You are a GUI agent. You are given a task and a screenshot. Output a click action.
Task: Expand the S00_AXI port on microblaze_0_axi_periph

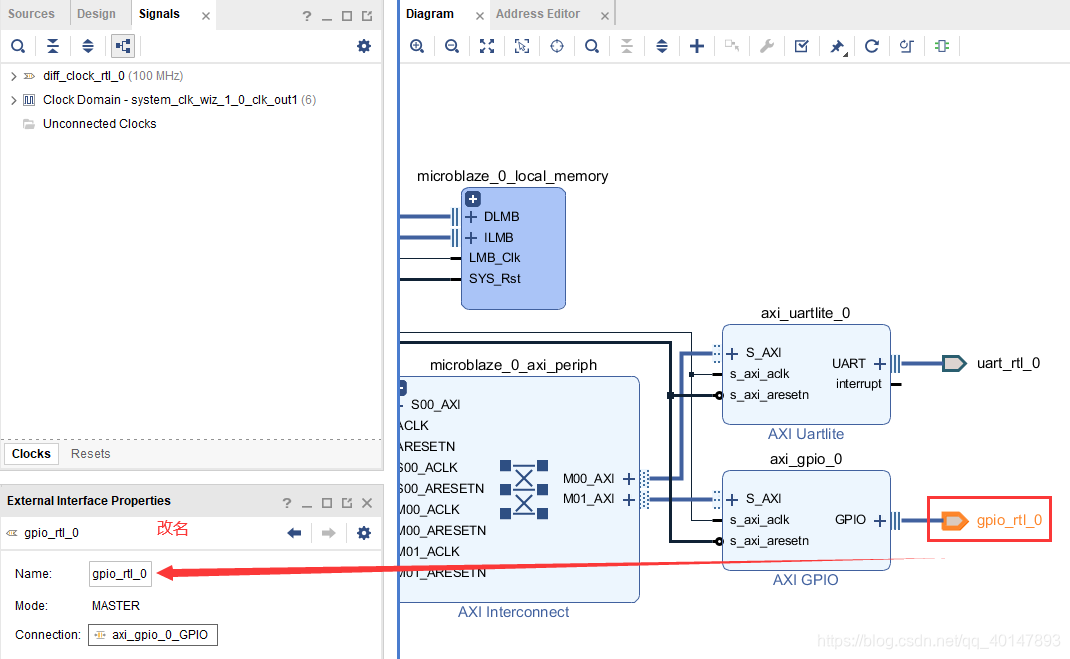point(404,404)
